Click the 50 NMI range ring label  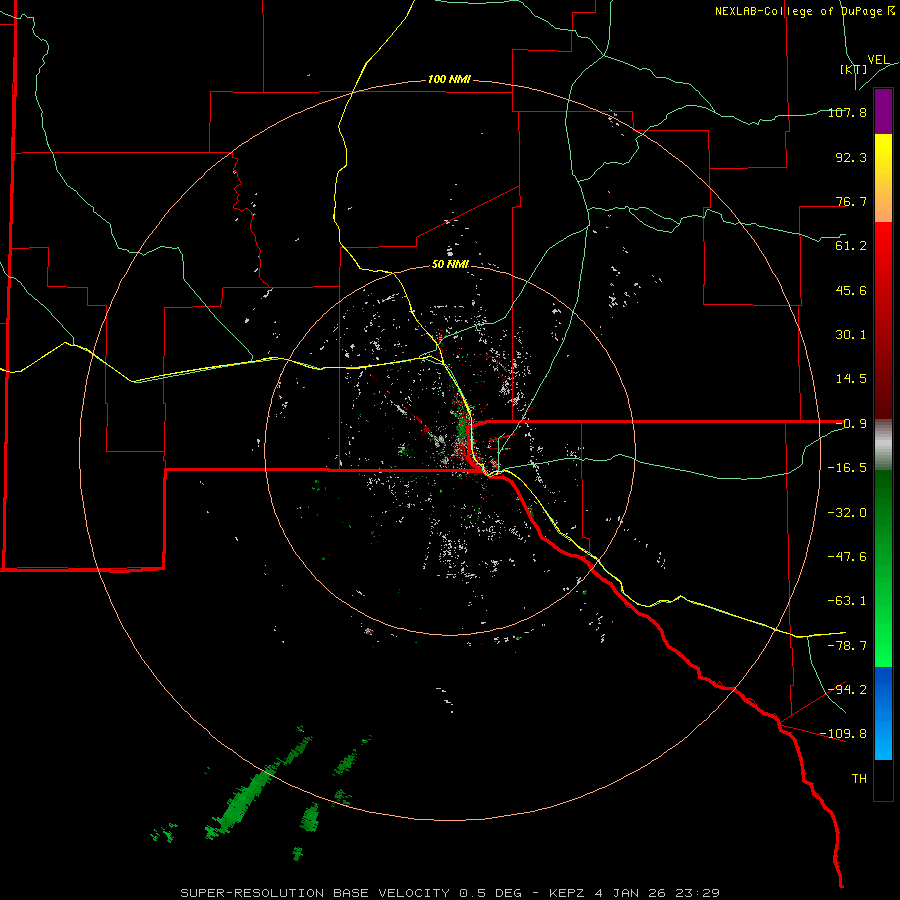(x=451, y=265)
